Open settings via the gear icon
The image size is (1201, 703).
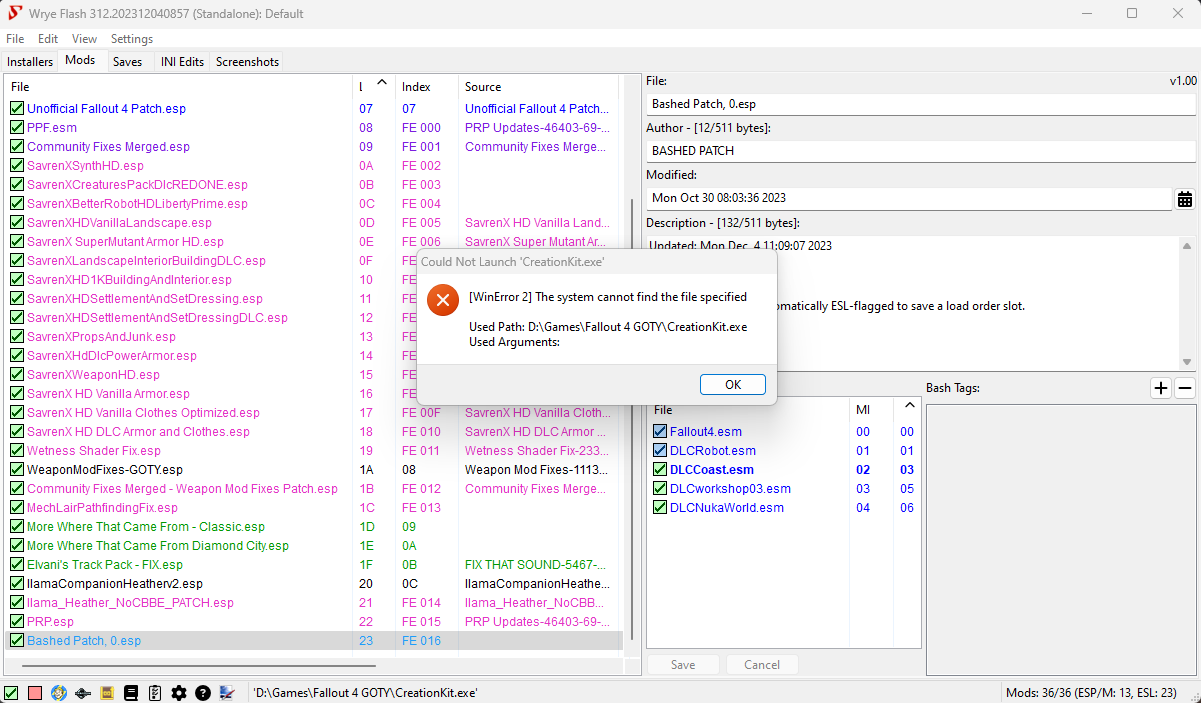click(179, 693)
